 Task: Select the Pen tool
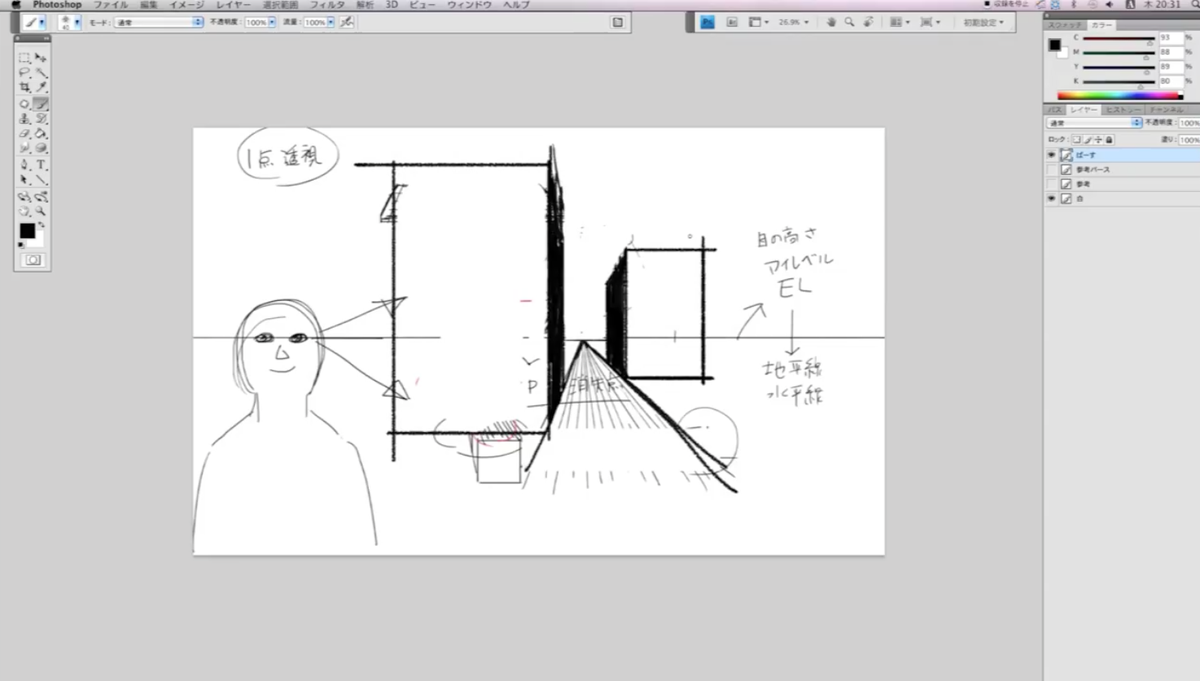click(x=24, y=165)
